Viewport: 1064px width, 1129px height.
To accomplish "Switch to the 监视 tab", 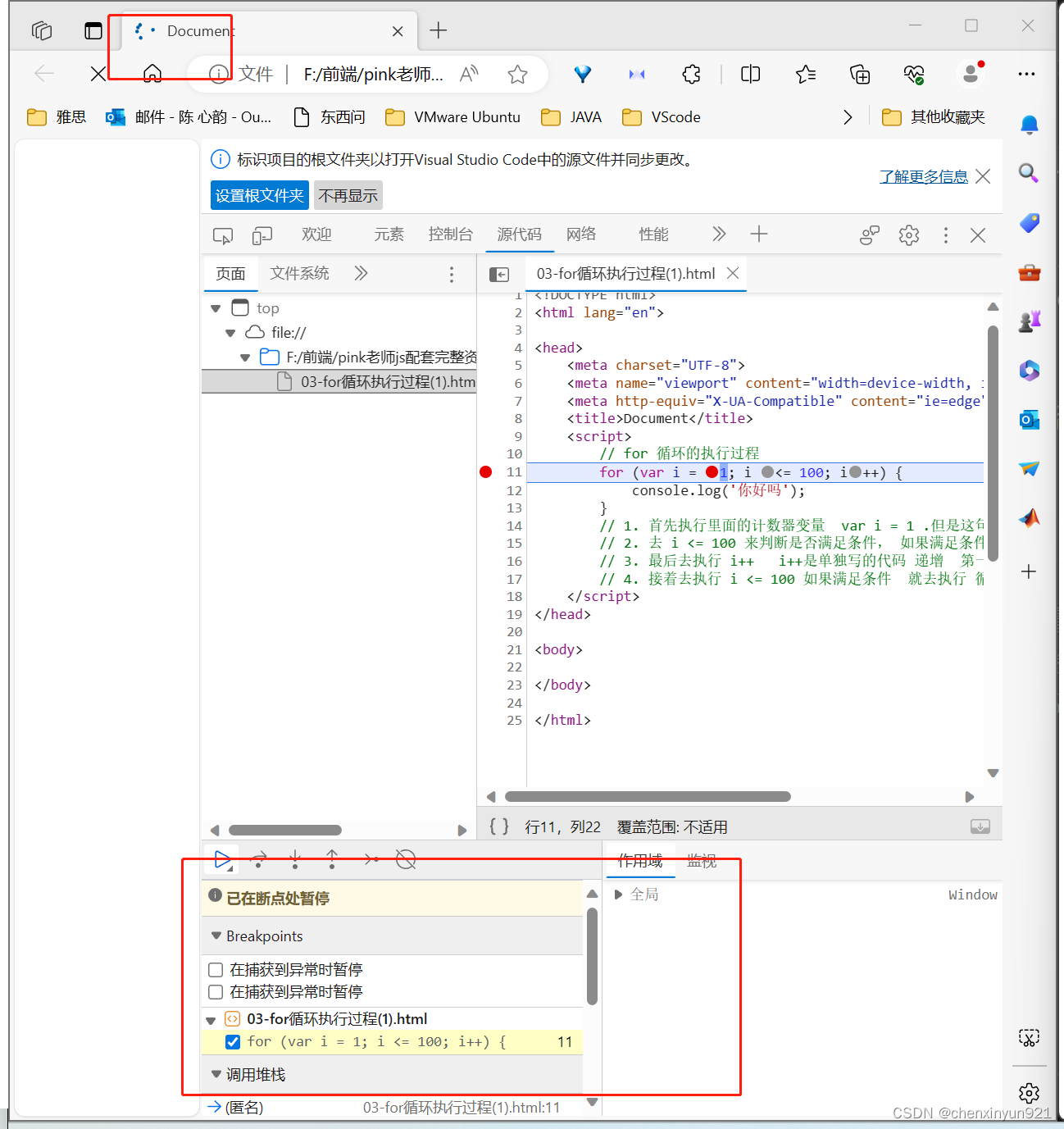I will (x=702, y=861).
